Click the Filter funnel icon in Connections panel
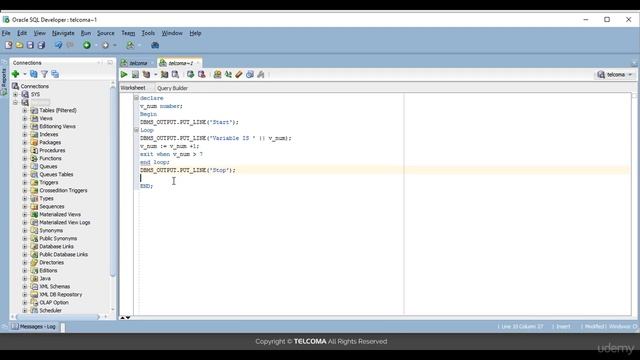Viewport: 640px width, 360px height. (x=44, y=74)
